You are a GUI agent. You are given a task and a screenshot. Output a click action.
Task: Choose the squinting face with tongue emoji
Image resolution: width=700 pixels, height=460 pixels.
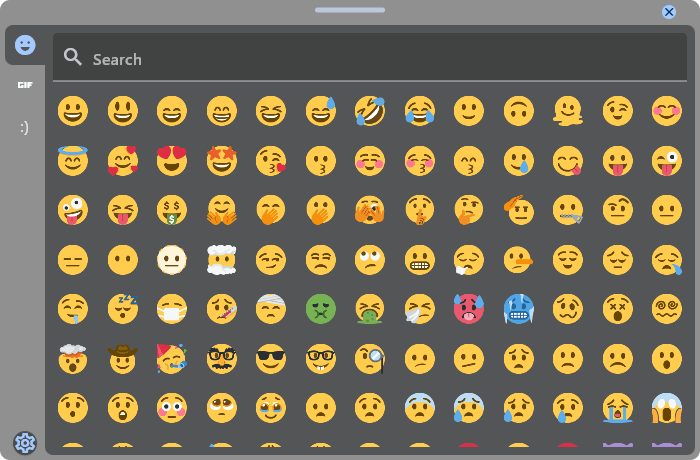[x=122, y=210]
